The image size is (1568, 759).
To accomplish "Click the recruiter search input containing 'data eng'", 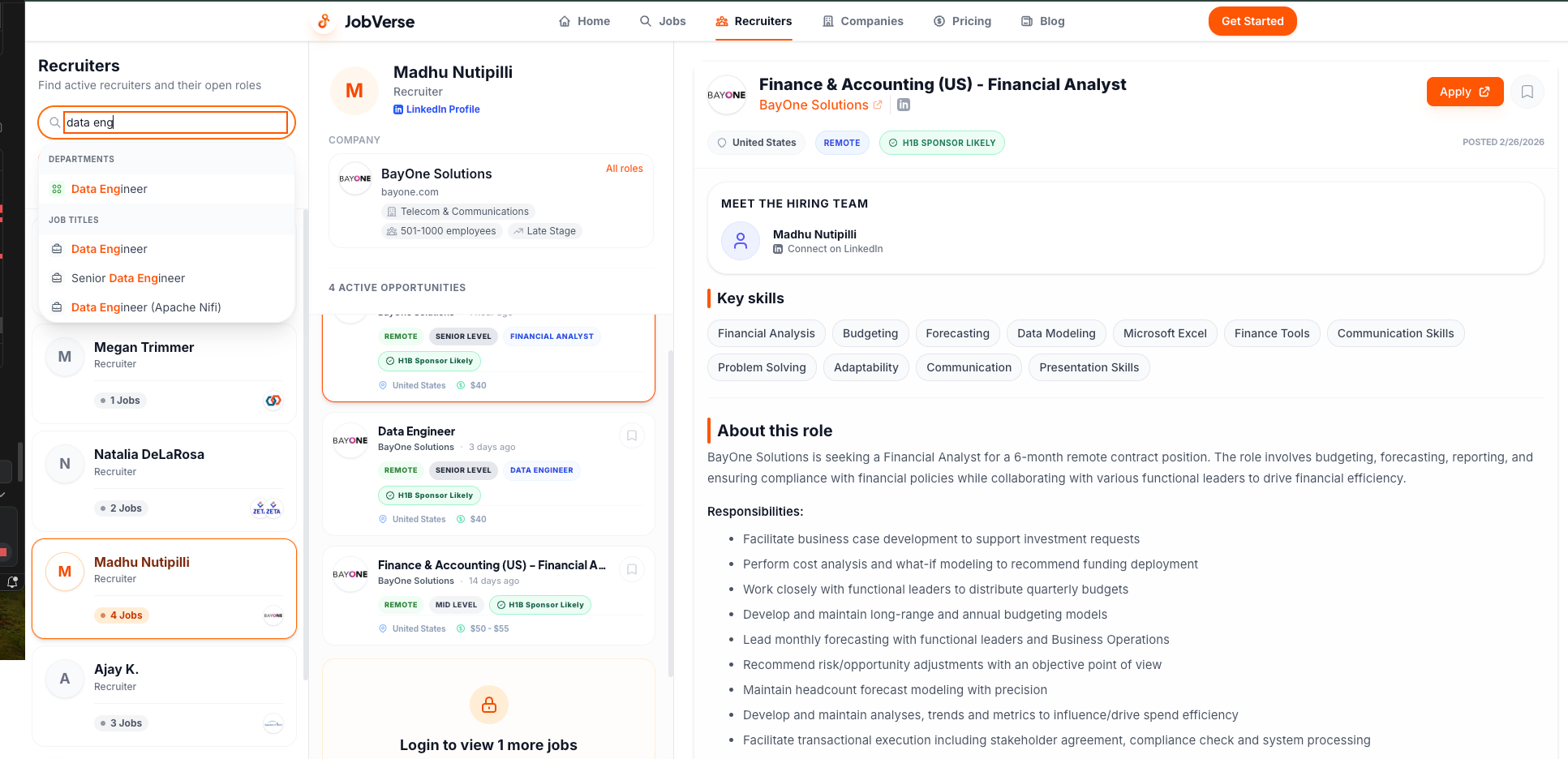I will click(x=173, y=122).
